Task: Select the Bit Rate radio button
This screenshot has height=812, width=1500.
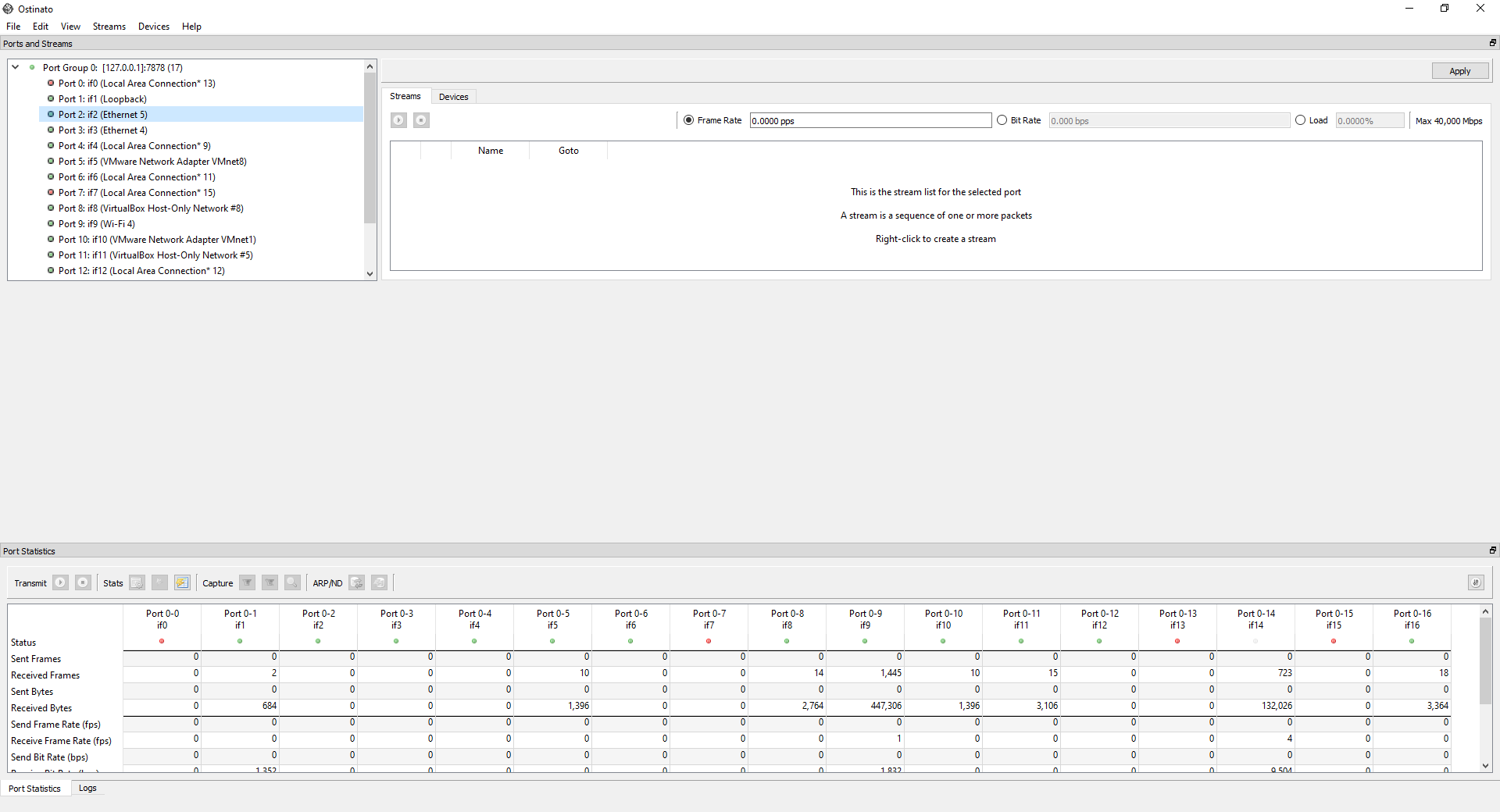Action: (x=1002, y=120)
